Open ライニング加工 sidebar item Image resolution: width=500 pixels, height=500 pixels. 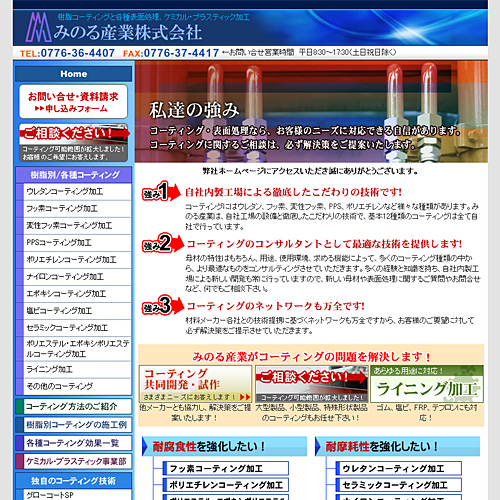click(77, 369)
